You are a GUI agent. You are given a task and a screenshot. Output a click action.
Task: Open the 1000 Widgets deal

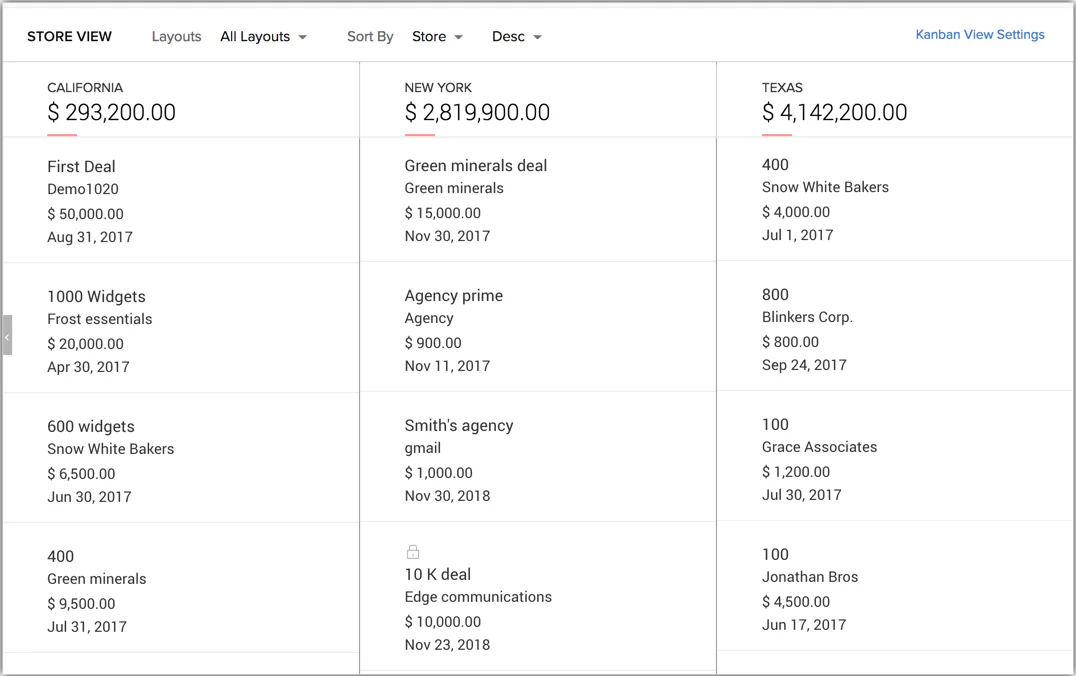click(x=96, y=296)
